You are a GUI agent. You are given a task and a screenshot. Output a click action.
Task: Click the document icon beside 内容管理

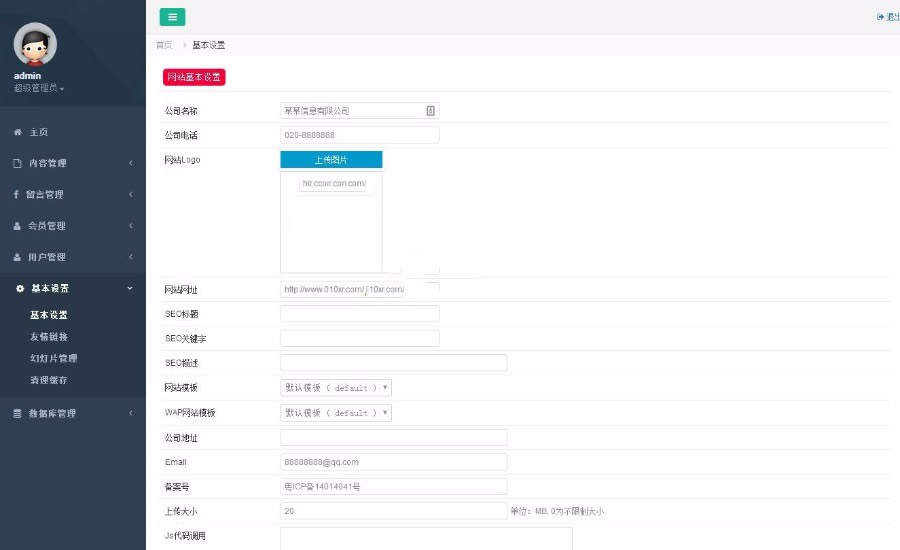[x=17, y=163]
